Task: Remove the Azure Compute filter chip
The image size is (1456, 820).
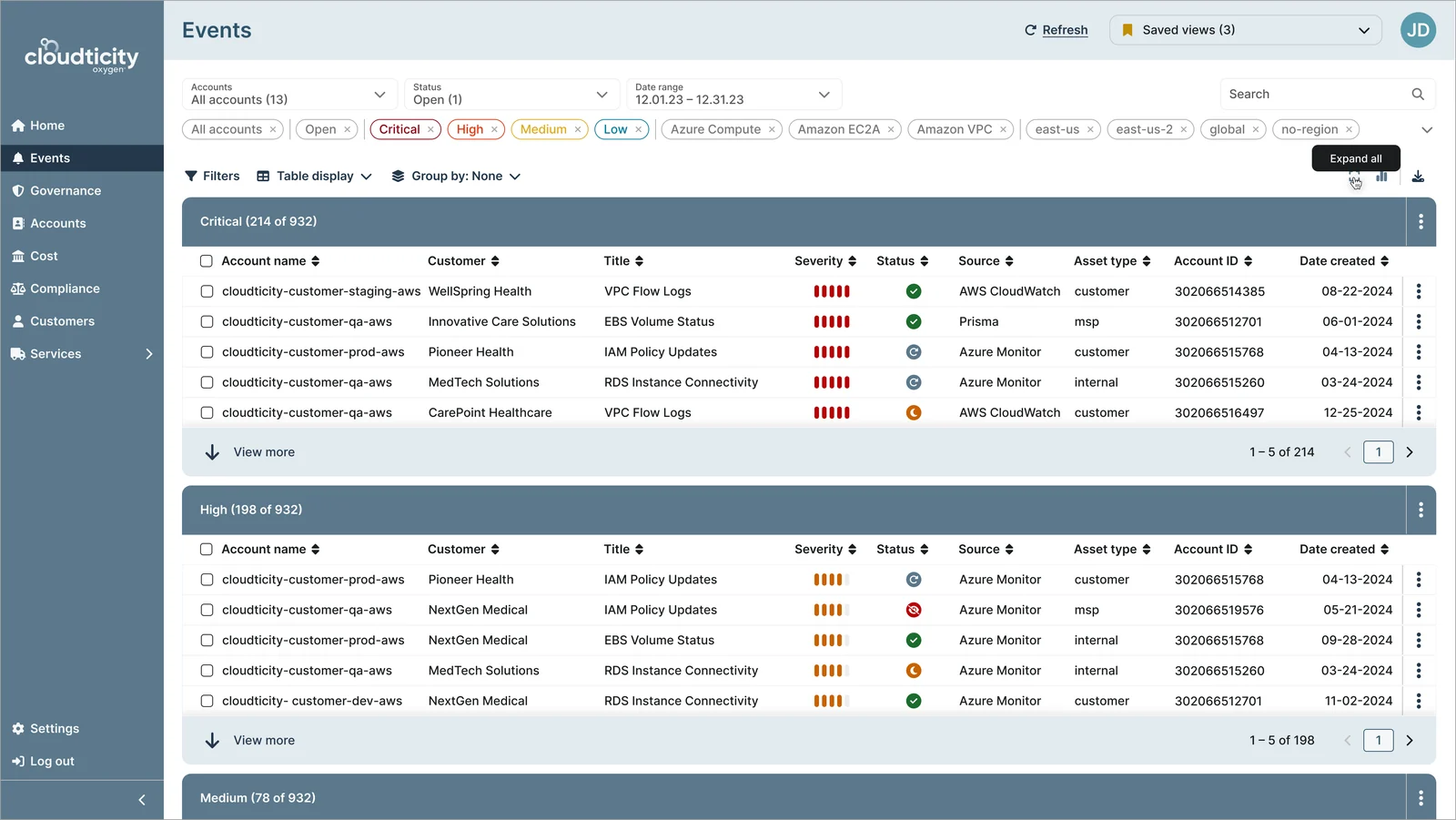Action: [772, 129]
